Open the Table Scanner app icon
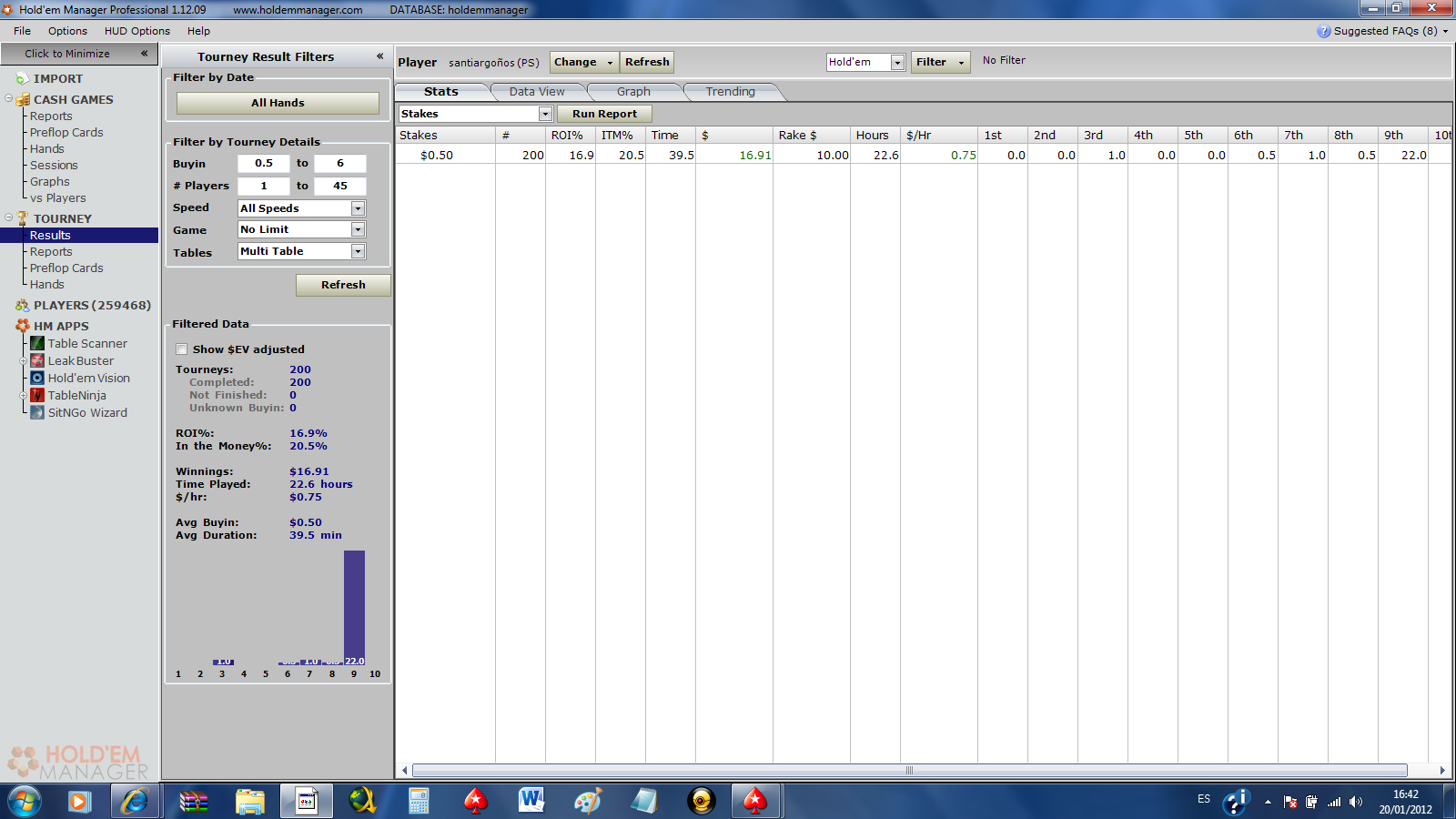The width and height of the screenshot is (1456, 819). coord(37,343)
